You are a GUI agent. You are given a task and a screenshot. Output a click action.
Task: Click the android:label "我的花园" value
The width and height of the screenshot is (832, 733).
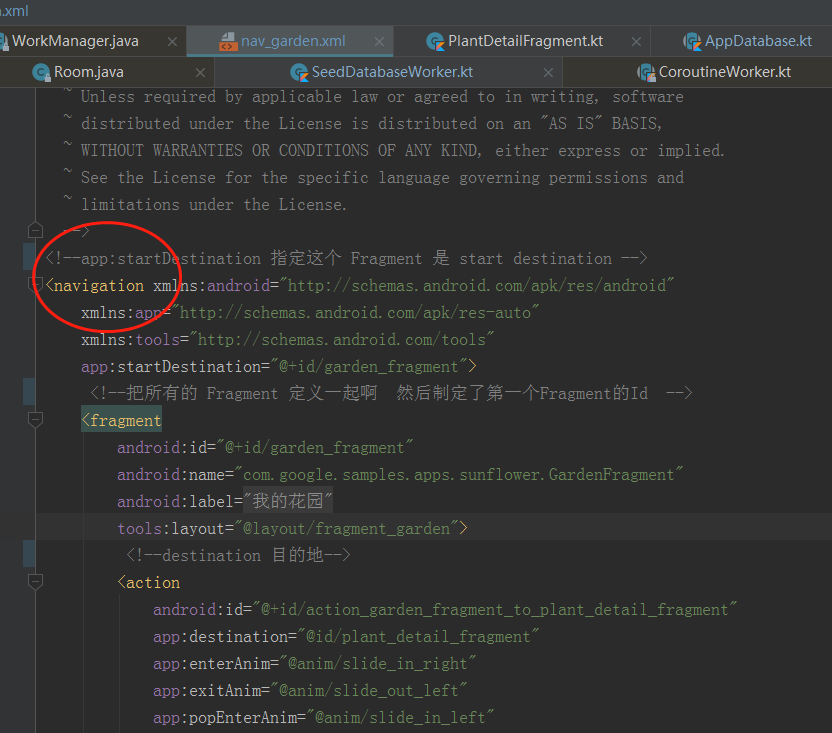coord(288,501)
